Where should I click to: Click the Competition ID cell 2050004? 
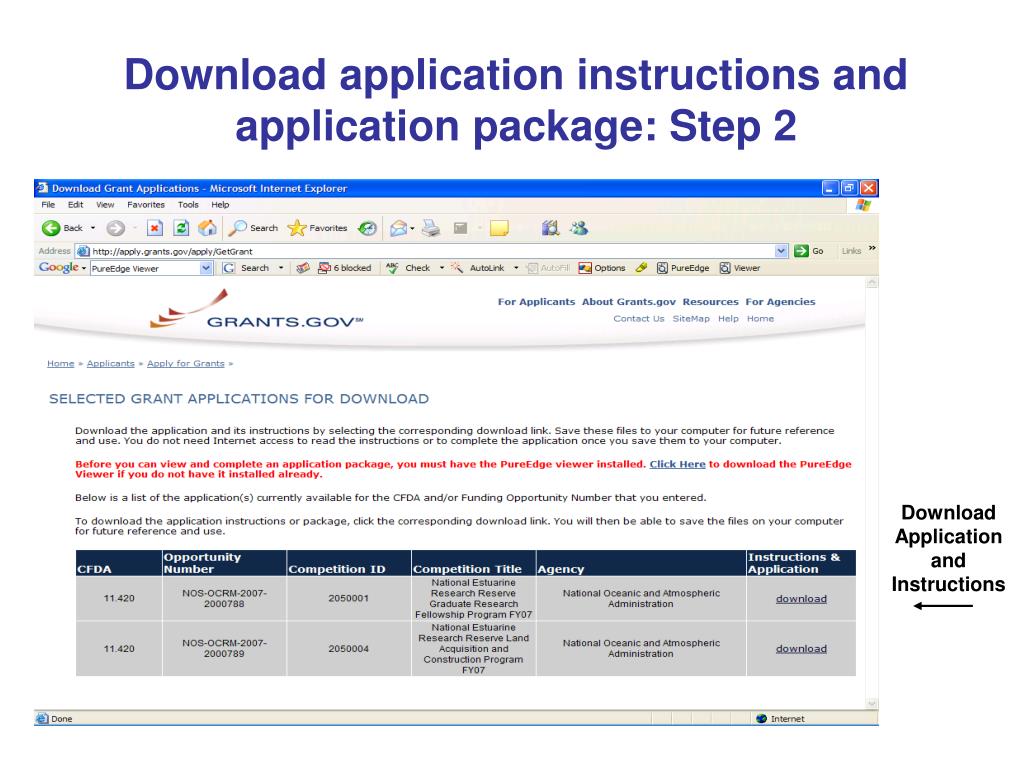349,648
